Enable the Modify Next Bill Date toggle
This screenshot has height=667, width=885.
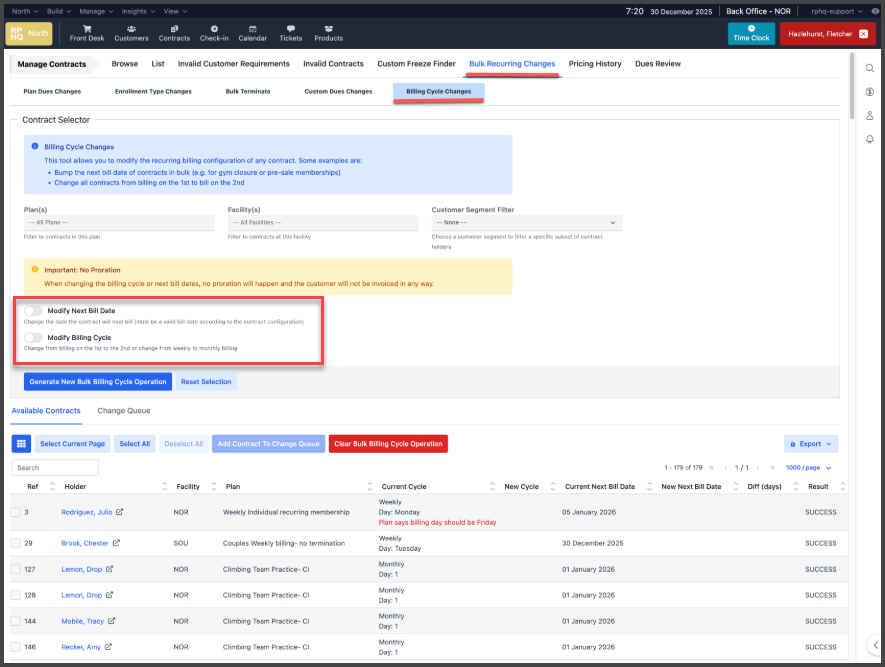coord(33,311)
